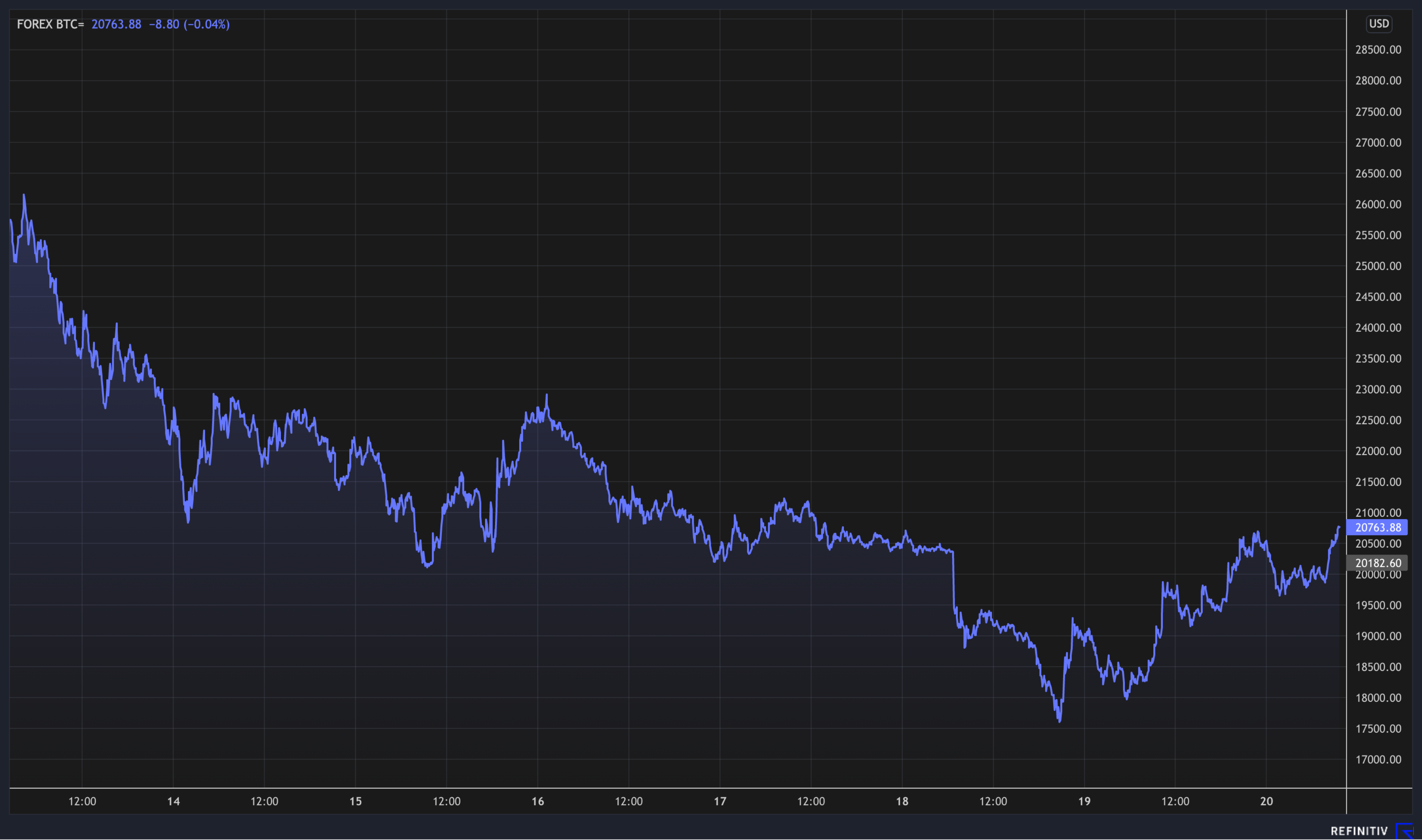Click the 26000.00 price axis label
Image resolution: width=1422 pixels, height=840 pixels.
pyautogui.click(x=1378, y=204)
